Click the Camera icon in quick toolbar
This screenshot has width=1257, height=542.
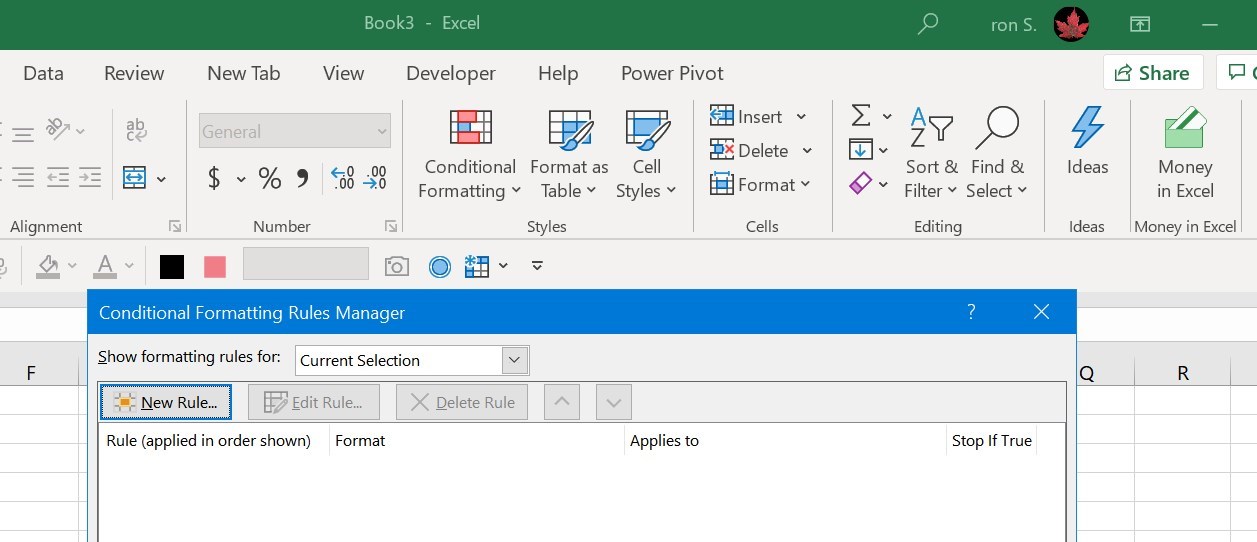click(x=397, y=266)
